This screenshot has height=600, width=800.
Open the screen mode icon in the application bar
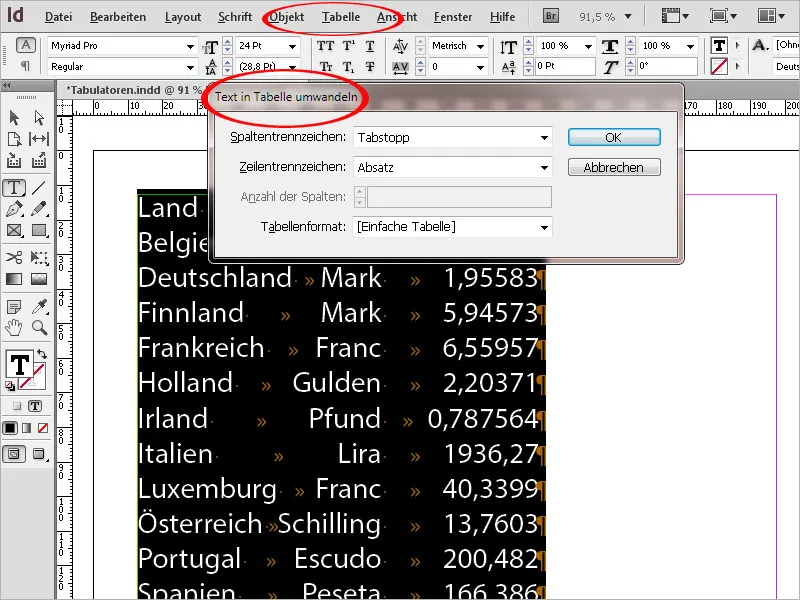tap(723, 16)
